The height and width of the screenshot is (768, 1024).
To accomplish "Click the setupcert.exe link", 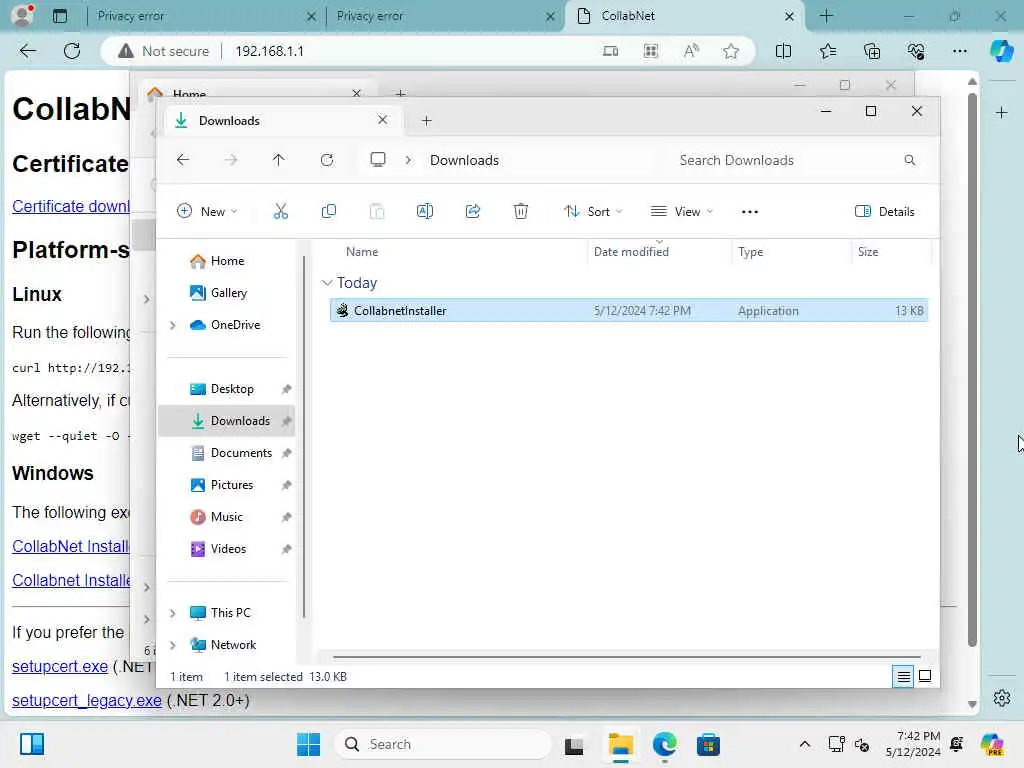I will click(x=60, y=666).
